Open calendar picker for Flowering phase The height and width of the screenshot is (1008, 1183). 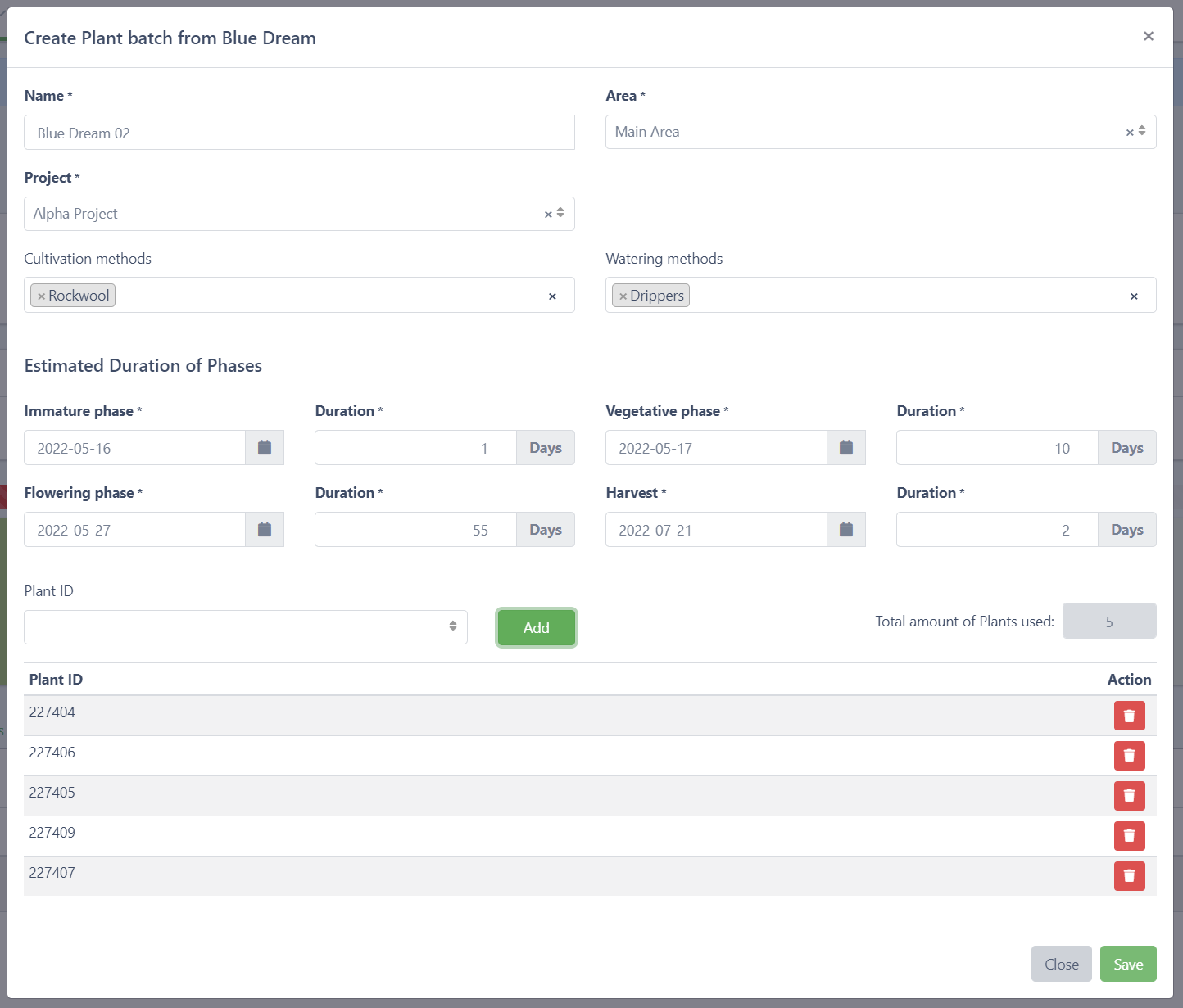click(265, 530)
